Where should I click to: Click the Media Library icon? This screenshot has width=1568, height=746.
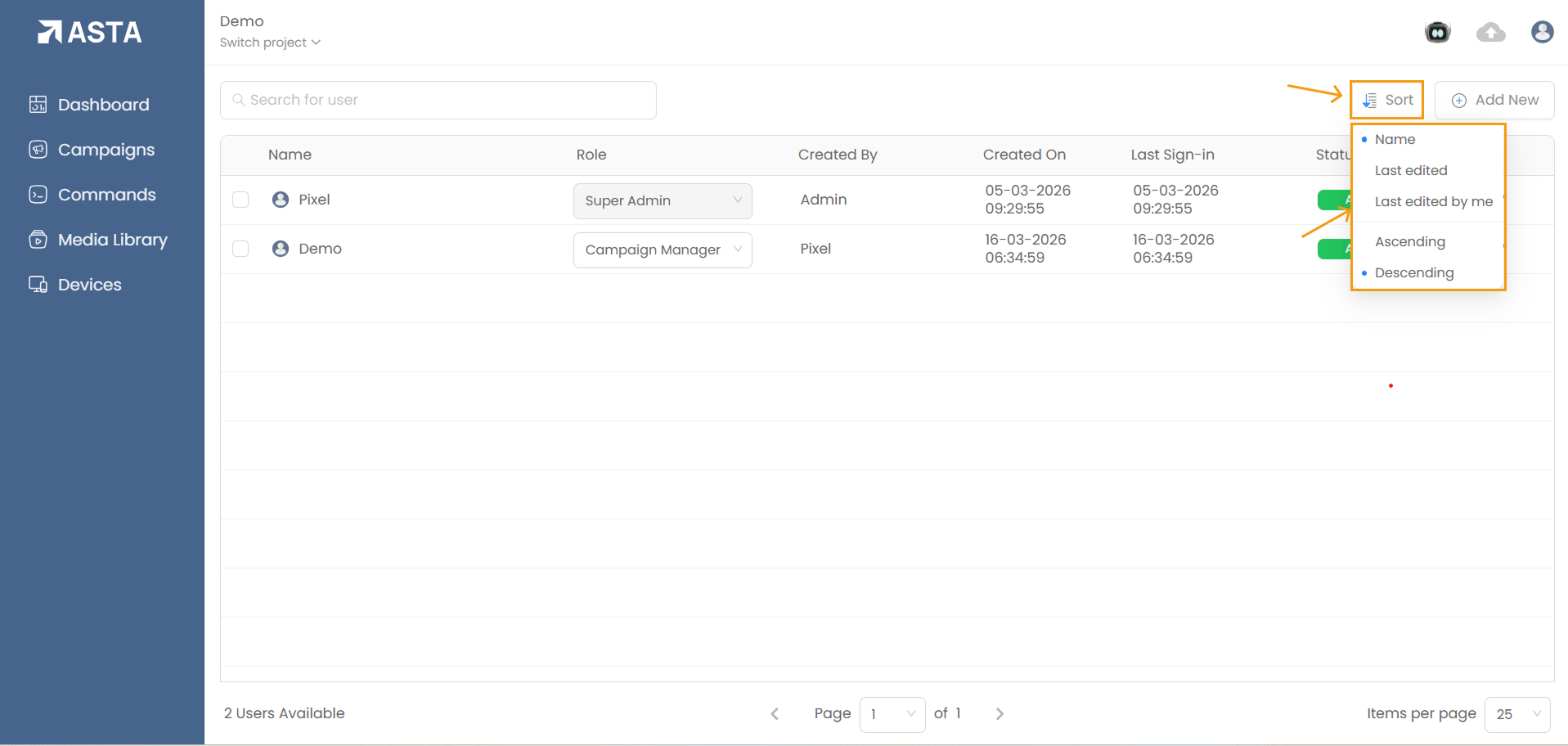38,240
